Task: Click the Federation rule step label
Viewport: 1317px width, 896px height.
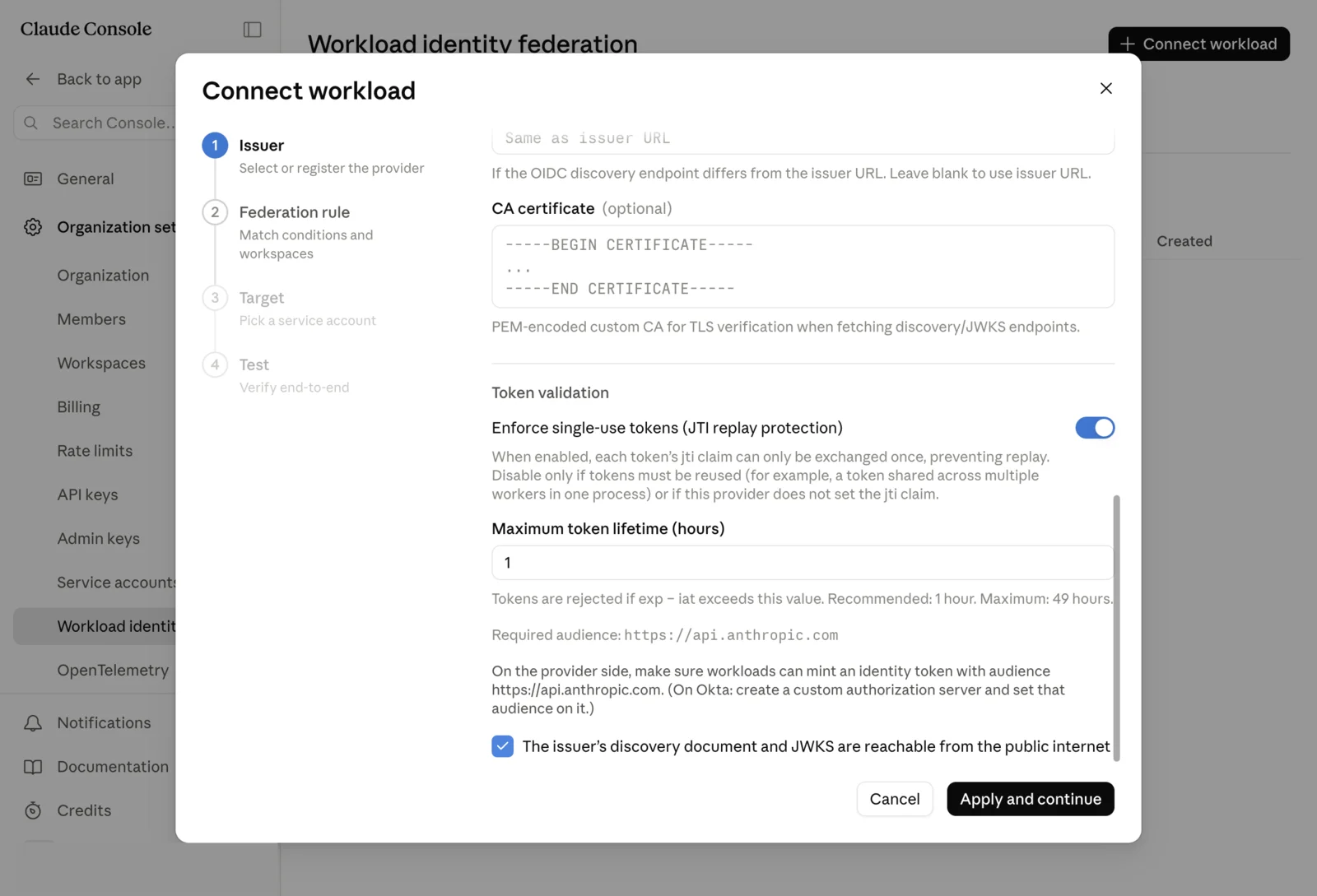Action: (x=295, y=212)
